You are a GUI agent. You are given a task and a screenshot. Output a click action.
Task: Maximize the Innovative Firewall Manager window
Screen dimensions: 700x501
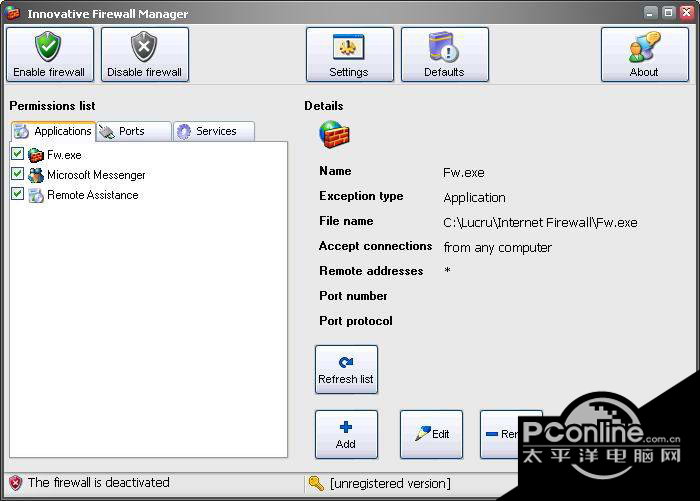tap(668, 13)
